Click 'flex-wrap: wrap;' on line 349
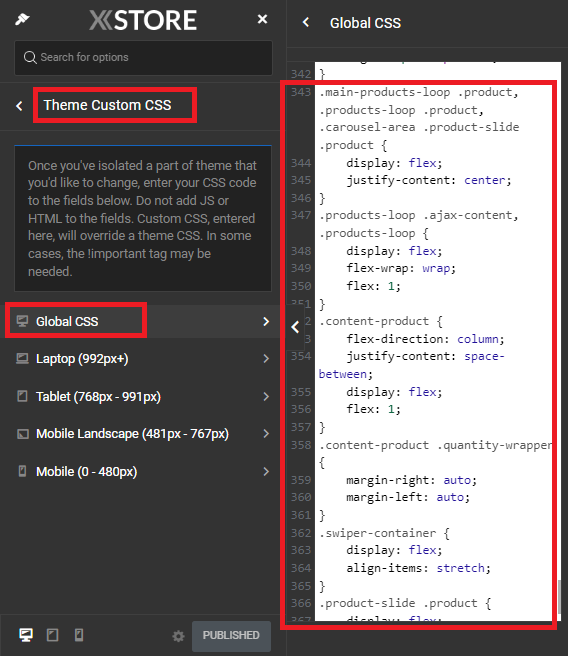 coord(401,268)
